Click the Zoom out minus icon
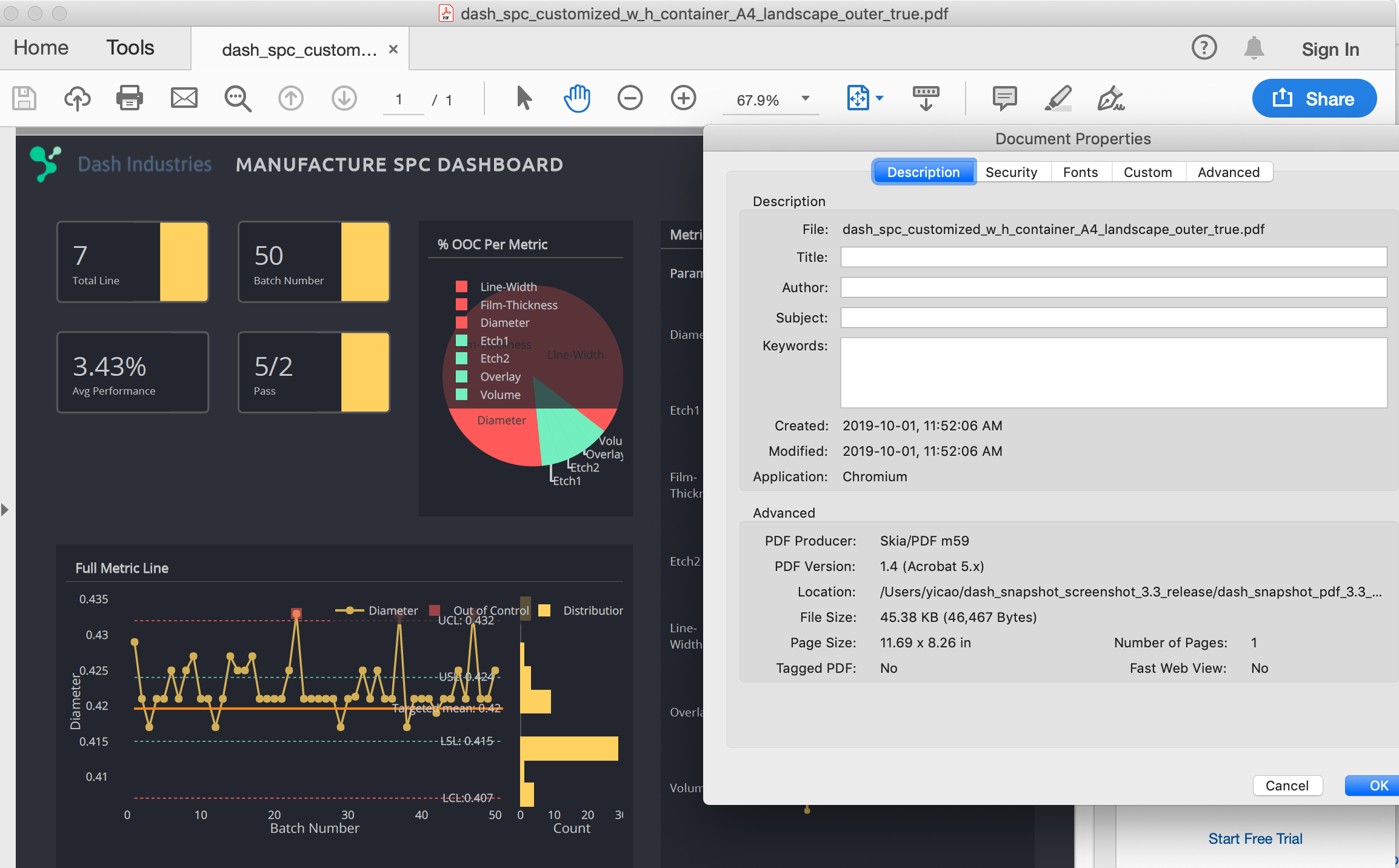The width and height of the screenshot is (1399, 868). coord(630,98)
